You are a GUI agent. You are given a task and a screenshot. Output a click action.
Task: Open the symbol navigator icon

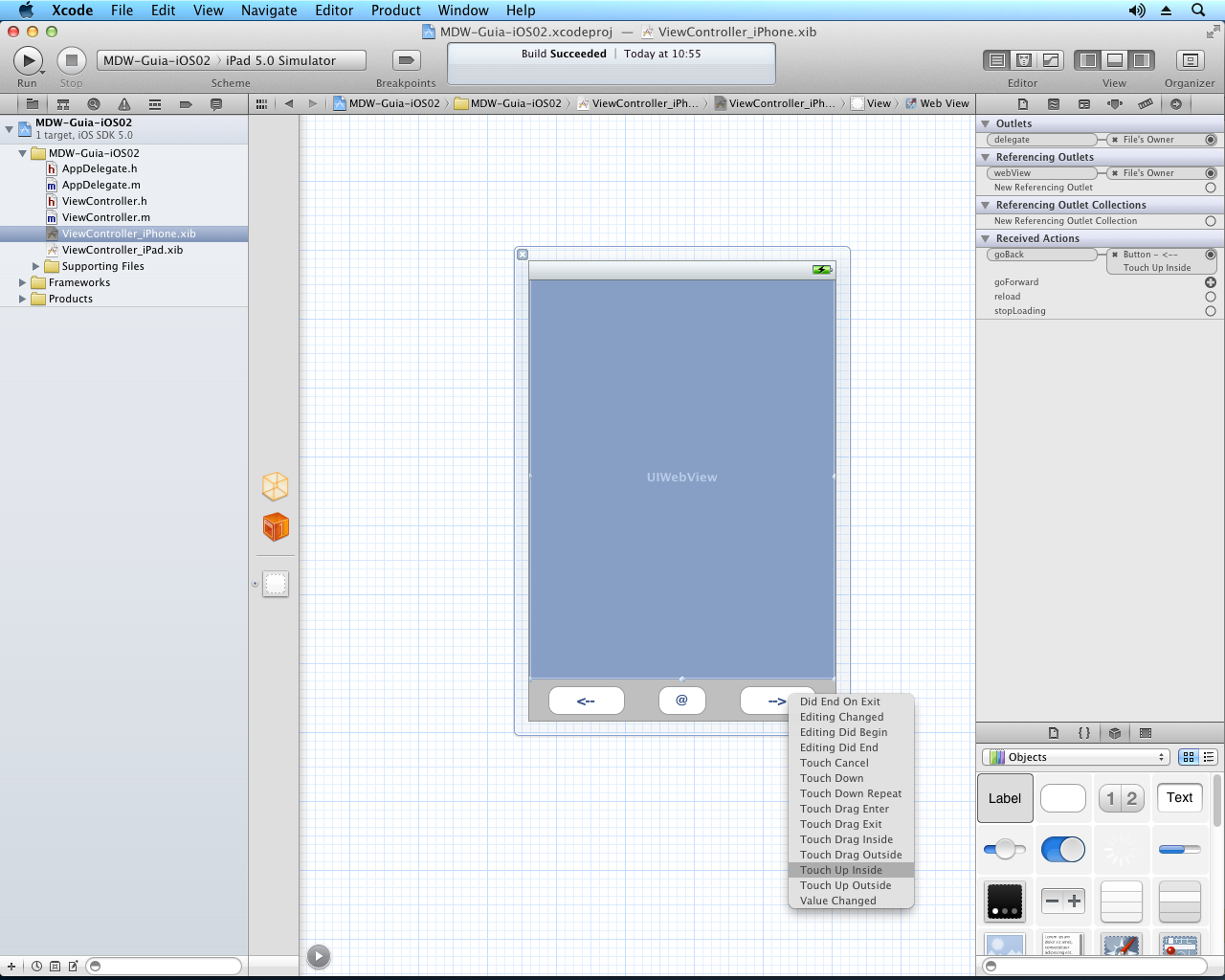63,103
